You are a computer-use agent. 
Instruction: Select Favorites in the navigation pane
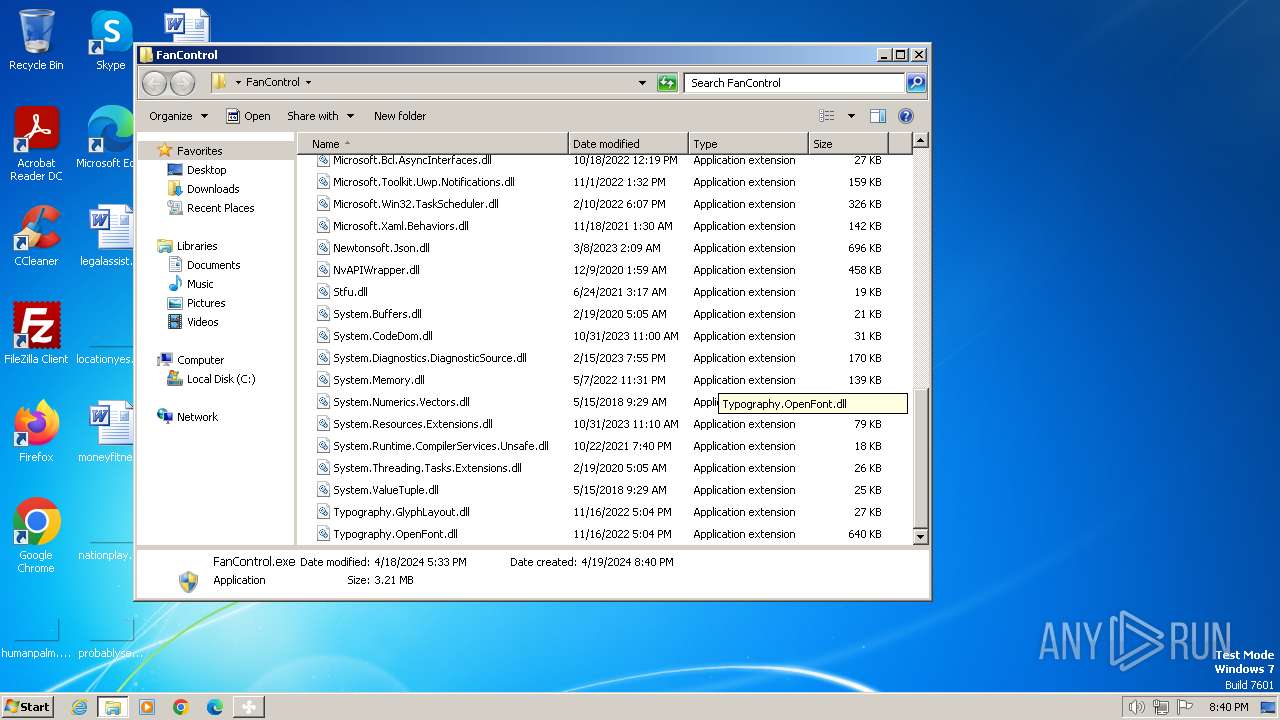[x=199, y=151]
